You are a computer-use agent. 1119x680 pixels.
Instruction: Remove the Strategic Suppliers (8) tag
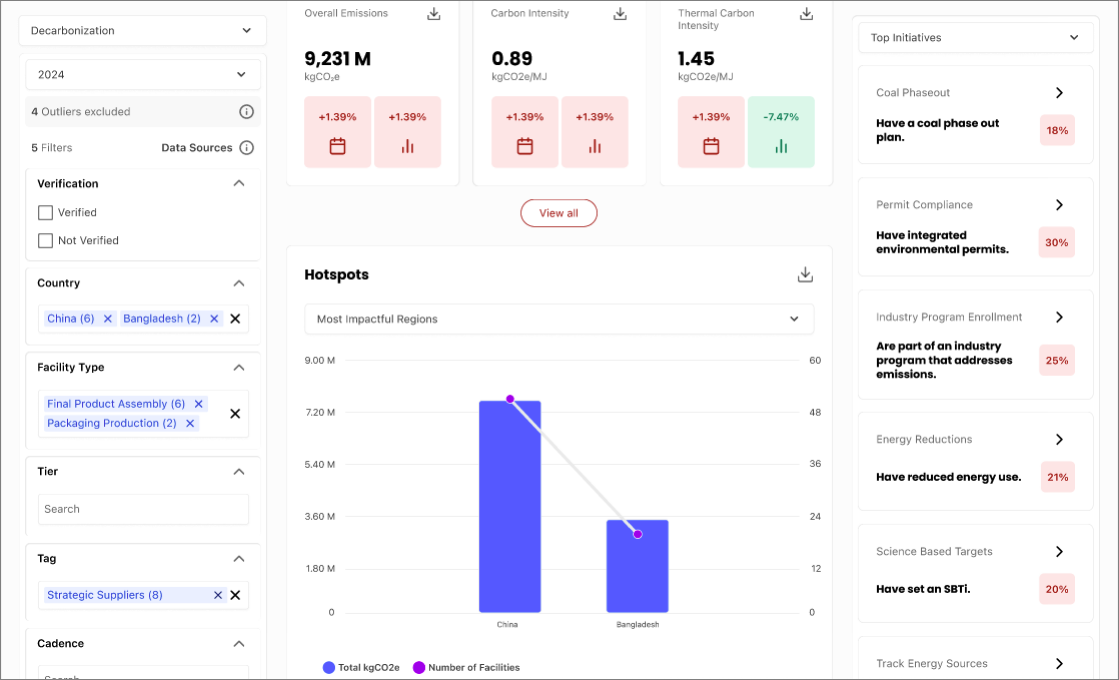[x=218, y=595]
